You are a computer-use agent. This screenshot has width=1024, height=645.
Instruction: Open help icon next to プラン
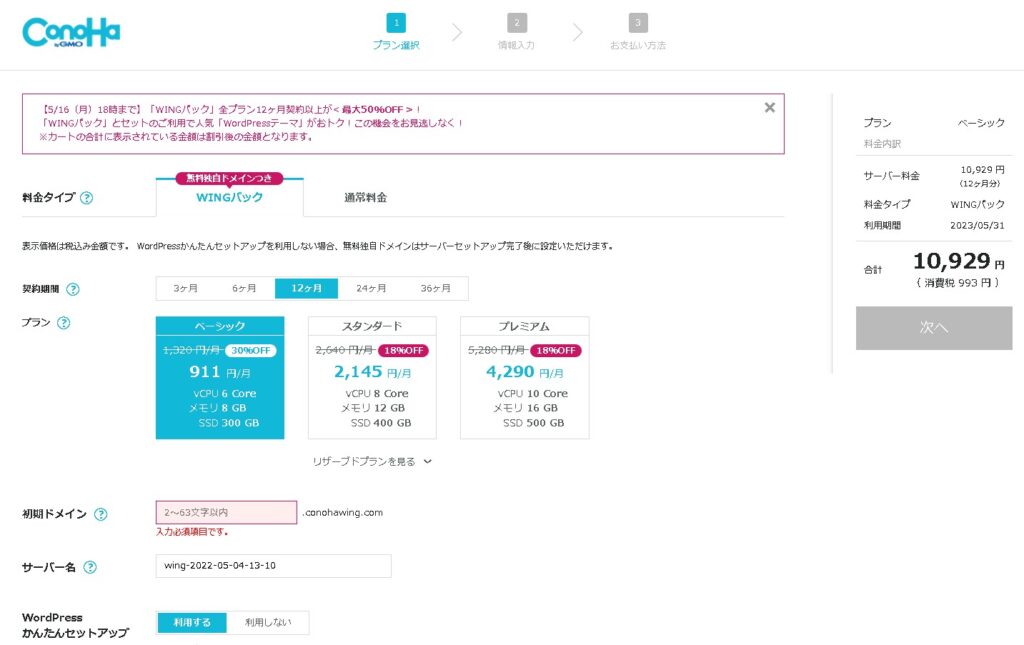point(64,323)
